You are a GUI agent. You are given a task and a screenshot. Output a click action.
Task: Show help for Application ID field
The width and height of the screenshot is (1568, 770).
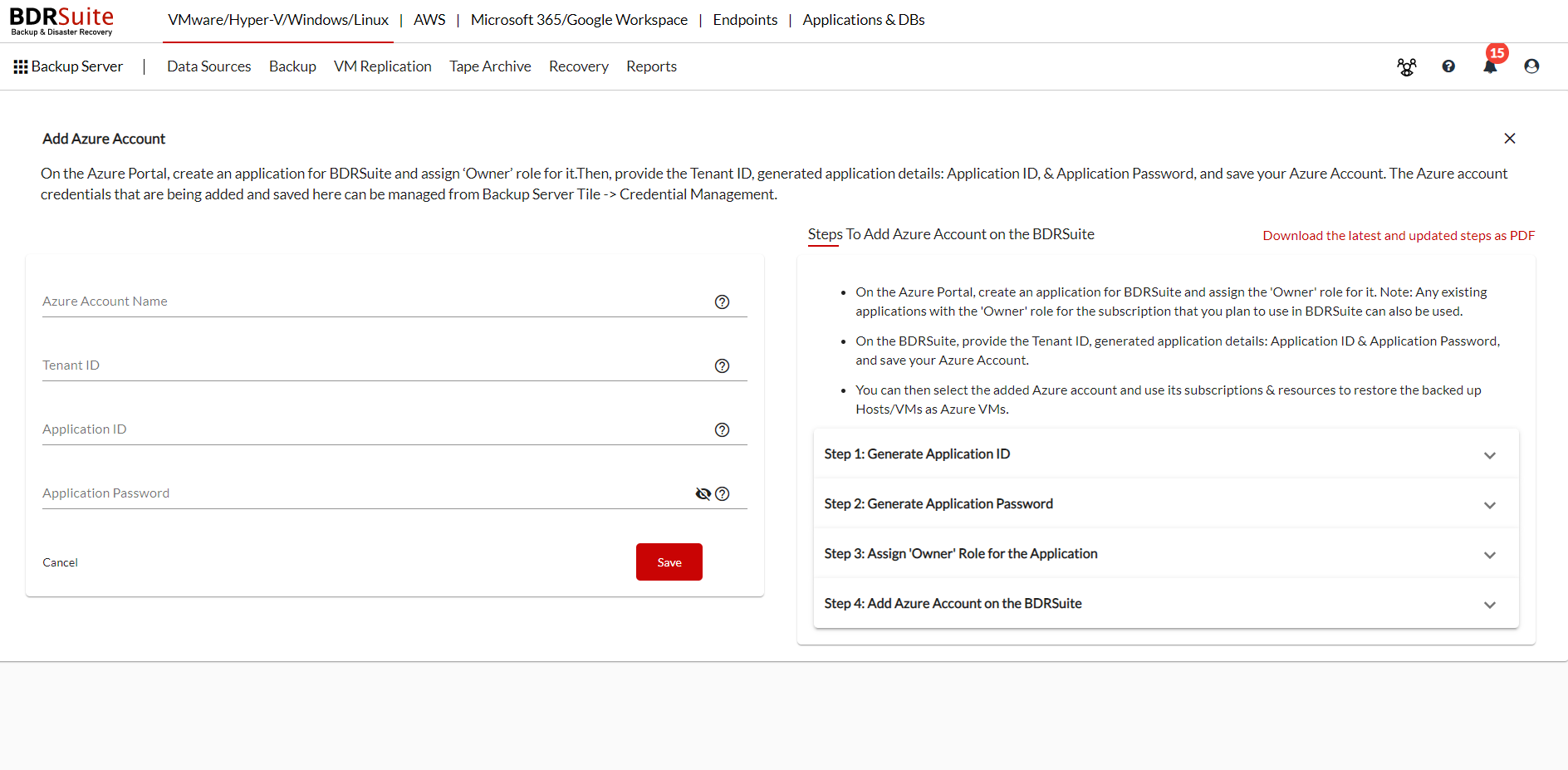723,430
